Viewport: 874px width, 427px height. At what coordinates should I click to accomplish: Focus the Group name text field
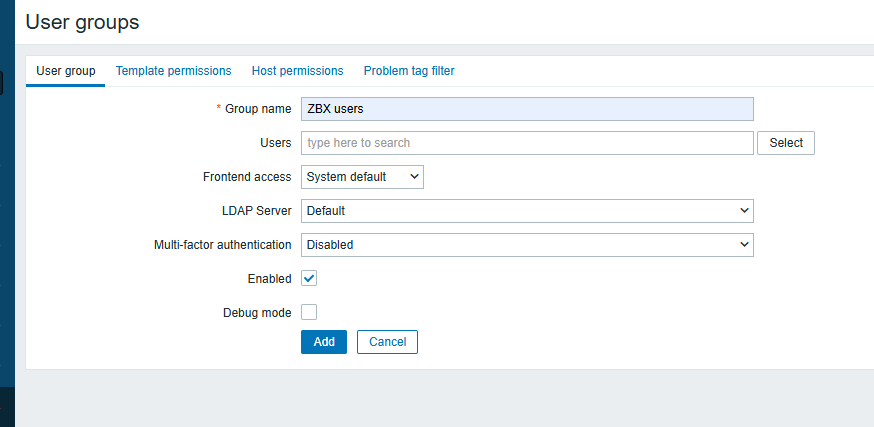tap(527, 109)
